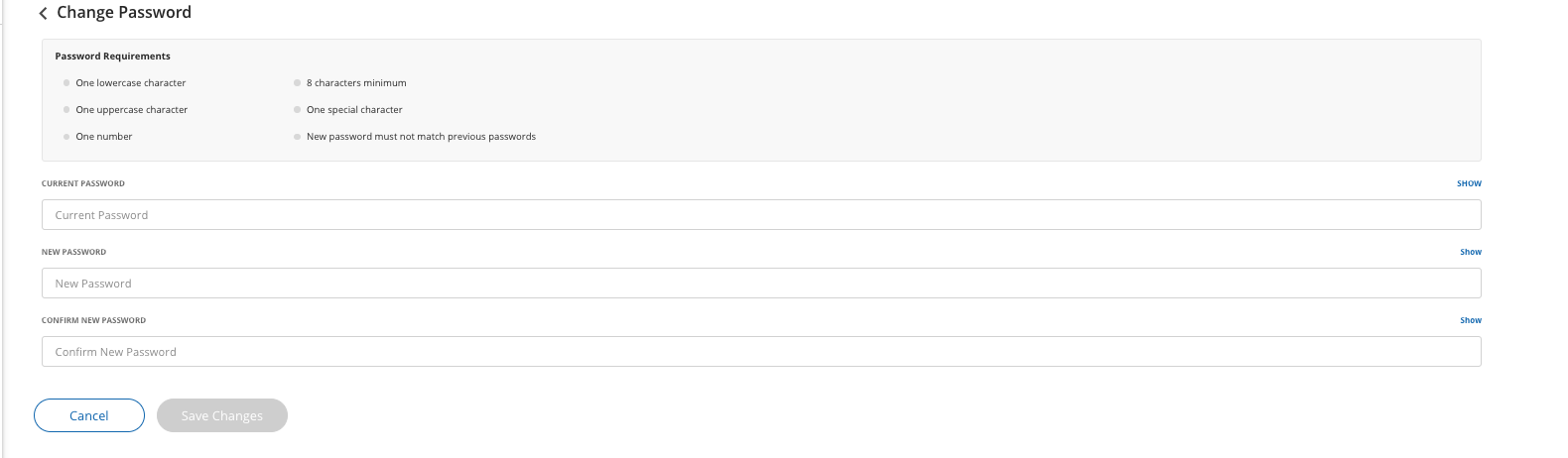Image resolution: width=1568 pixels, height=458 pixels.
Task: Click the back chevron beside Change Password
Action: click(43, 14)
